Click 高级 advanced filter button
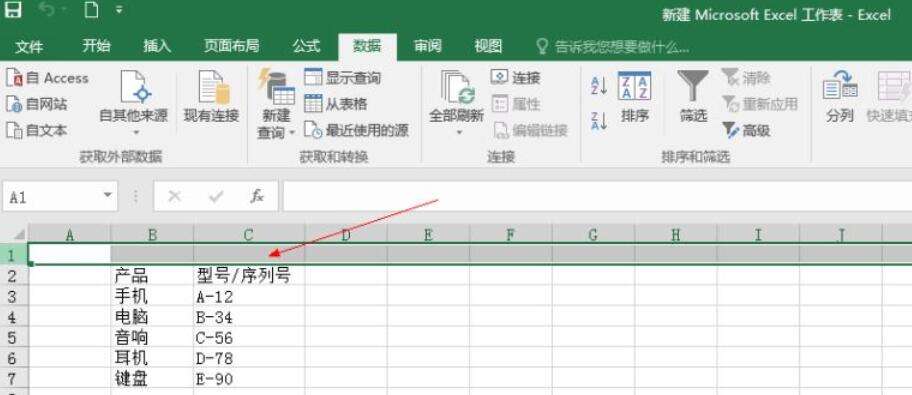The image size is (912, 395). pyautogui.click(x=746, y=130)
